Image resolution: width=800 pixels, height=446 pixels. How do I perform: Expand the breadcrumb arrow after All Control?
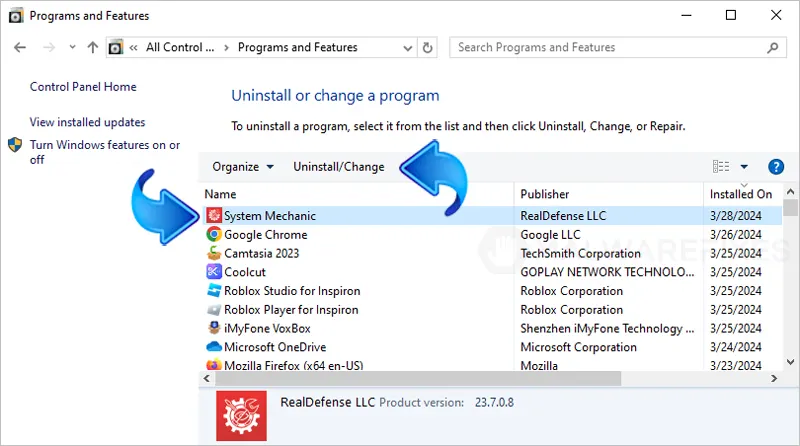click(x=226, y=47)
